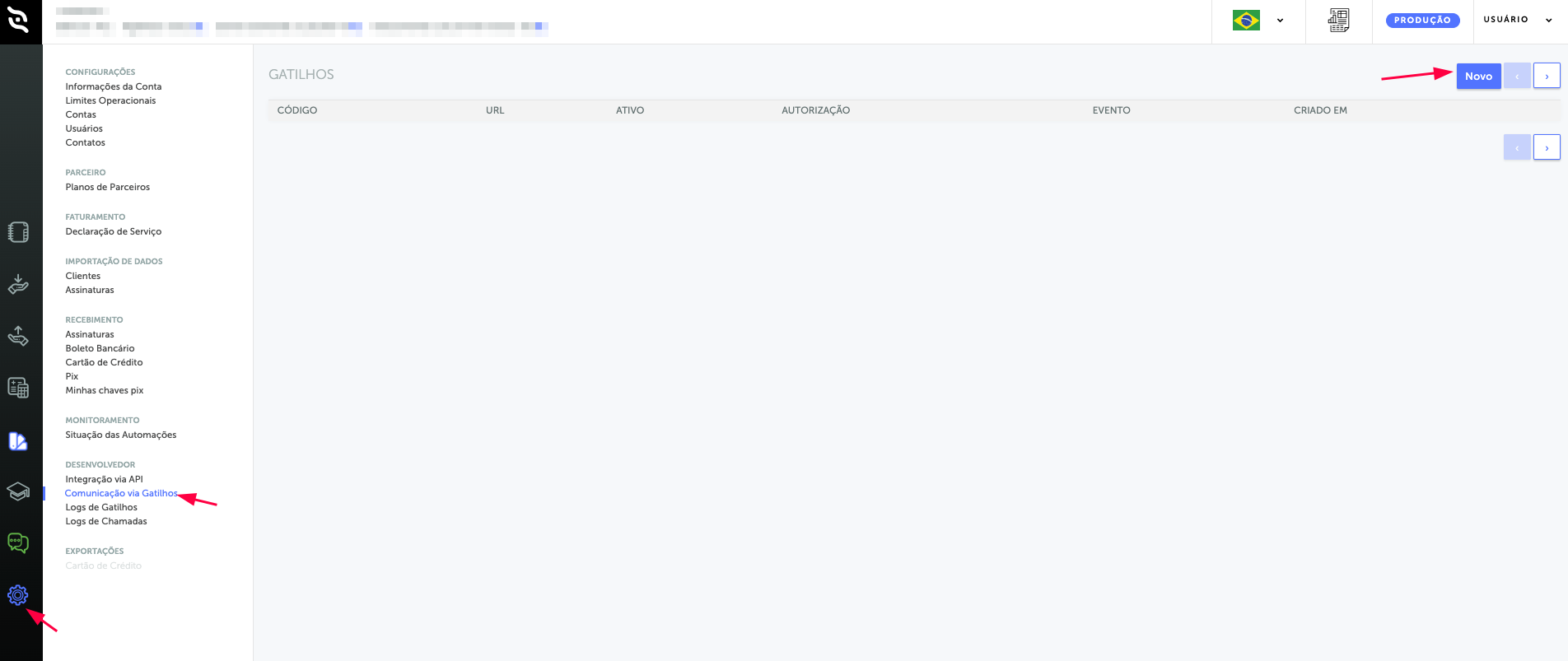Expand the language dropdown arrow next to flag

point(1281,21)
